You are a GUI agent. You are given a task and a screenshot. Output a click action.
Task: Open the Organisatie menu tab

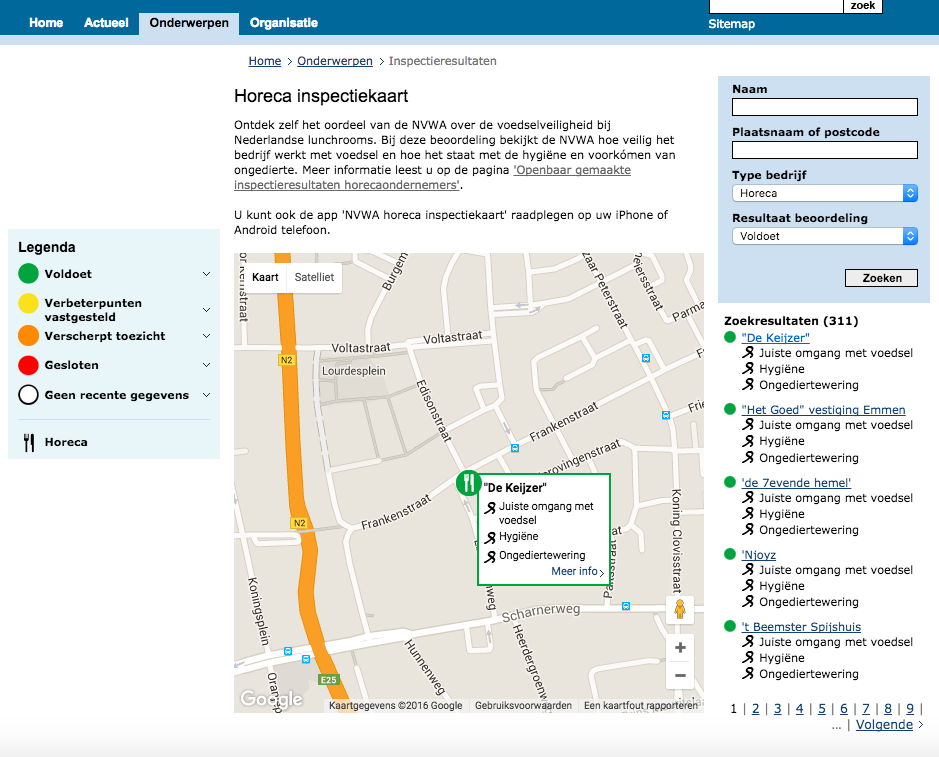[284, 23]
